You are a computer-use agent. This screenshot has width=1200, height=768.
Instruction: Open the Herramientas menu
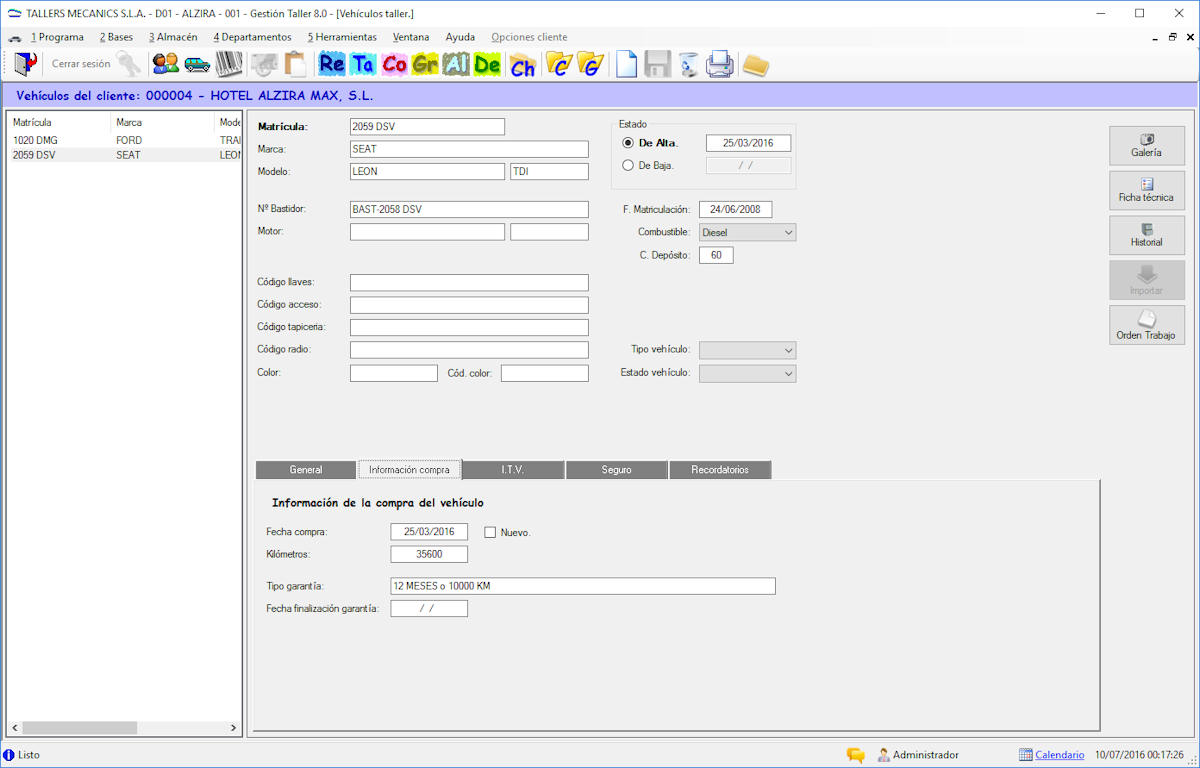(342, 37)
